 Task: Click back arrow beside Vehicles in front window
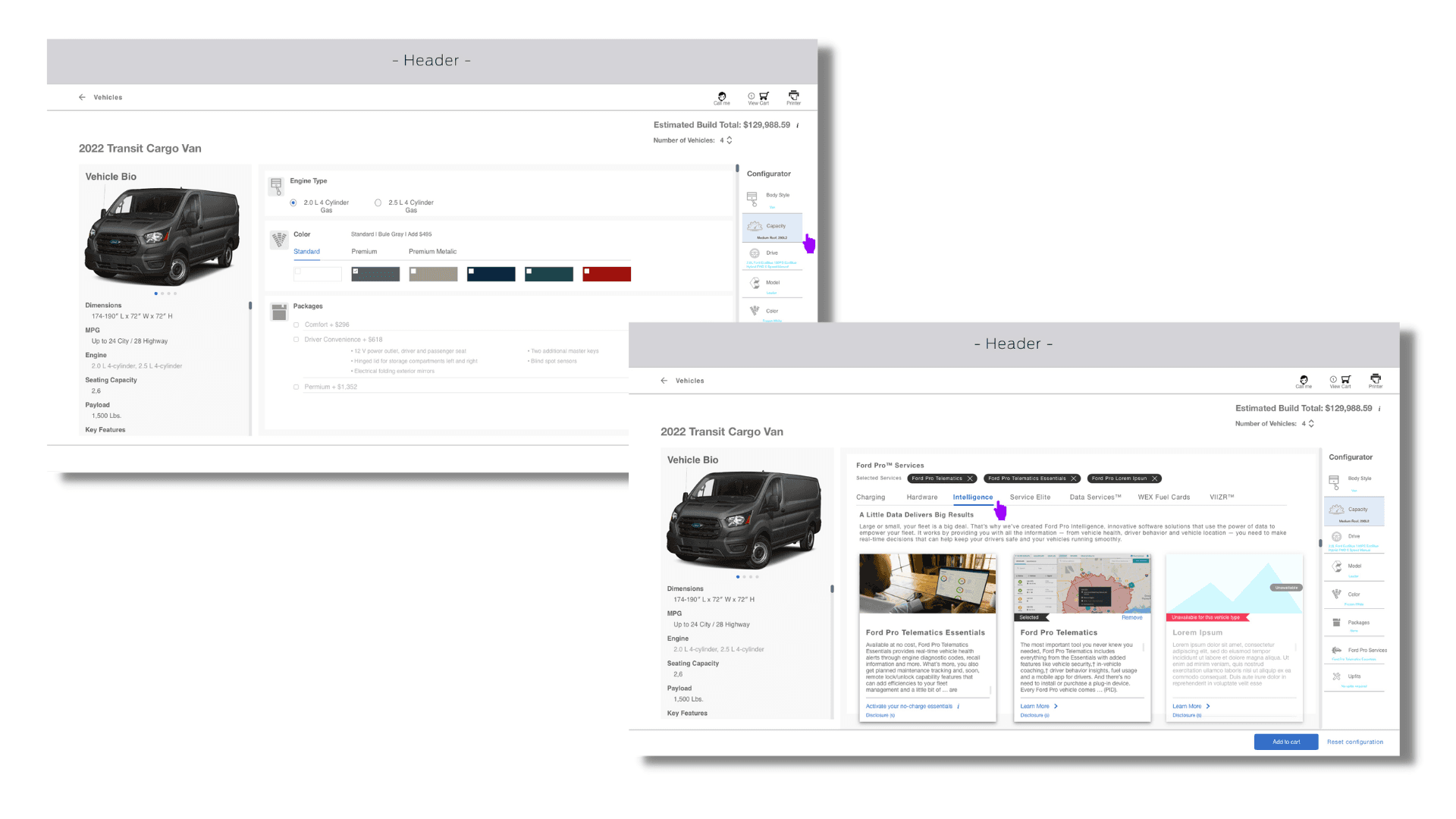[x=664, y=381]
